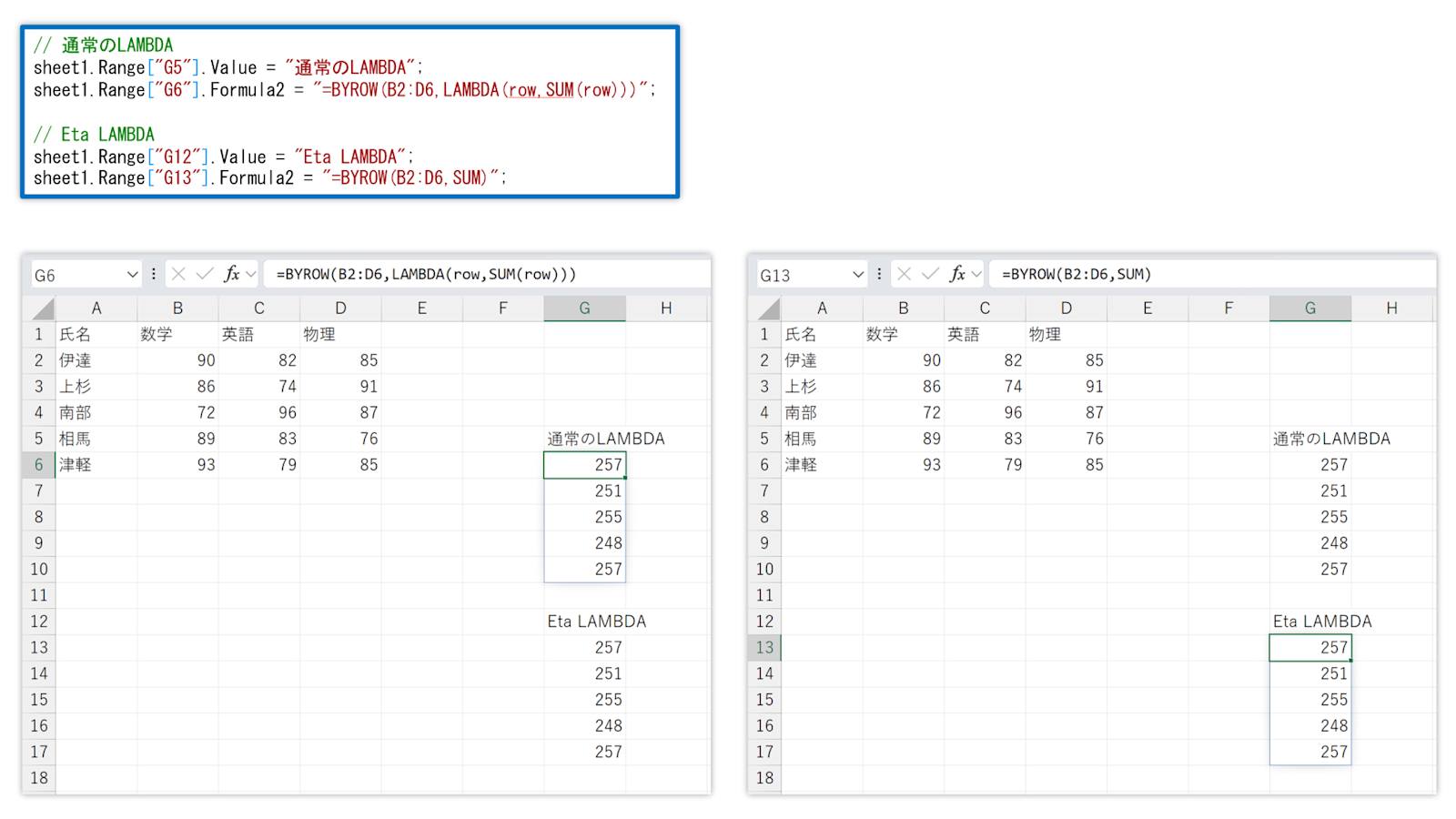Viewport: 1456px width, 819px height.
Task: Click '氏名' header cell in left sheet
Action: click(x=96, y=335)
